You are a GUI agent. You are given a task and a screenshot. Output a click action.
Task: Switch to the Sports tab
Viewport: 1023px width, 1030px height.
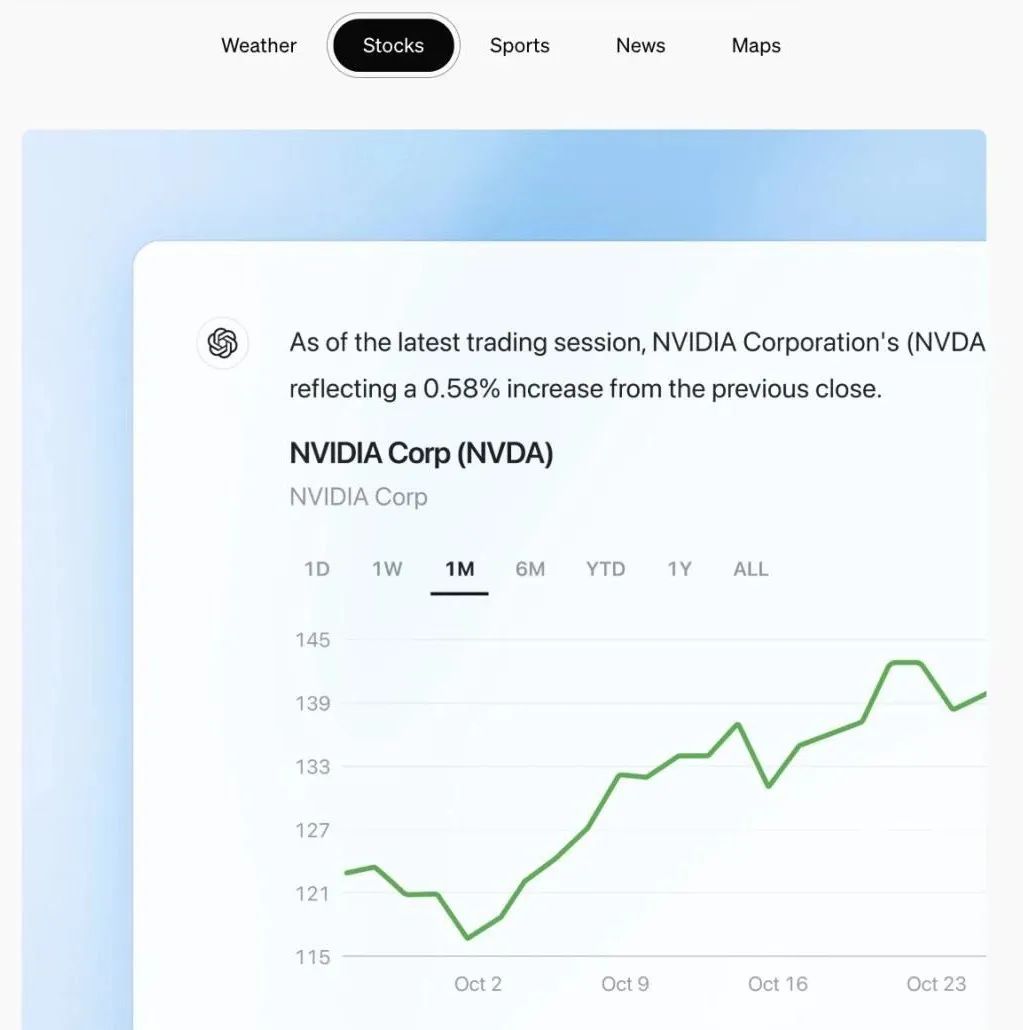(519, 46)
